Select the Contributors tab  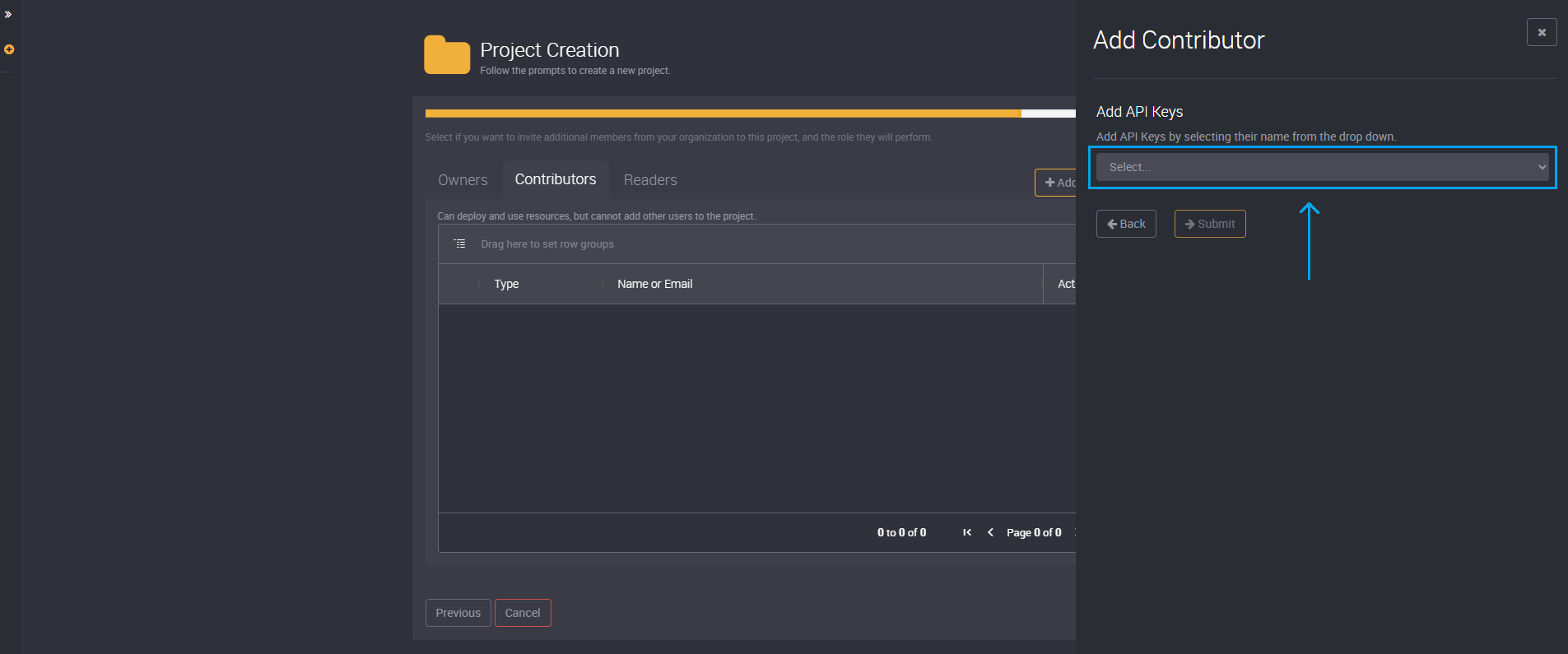[x=556, y=179]
